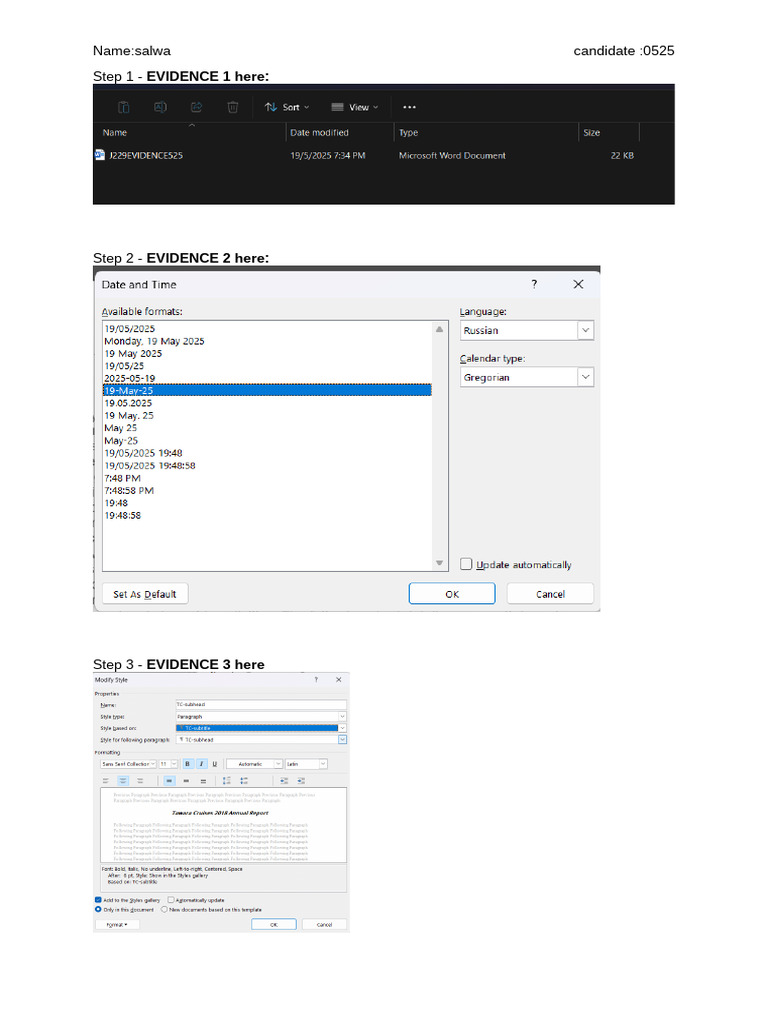The height and width of the screenshot is (1024, 768).
Task: Select Align Right in Modify Style
Action: click(x=140, y=780)
